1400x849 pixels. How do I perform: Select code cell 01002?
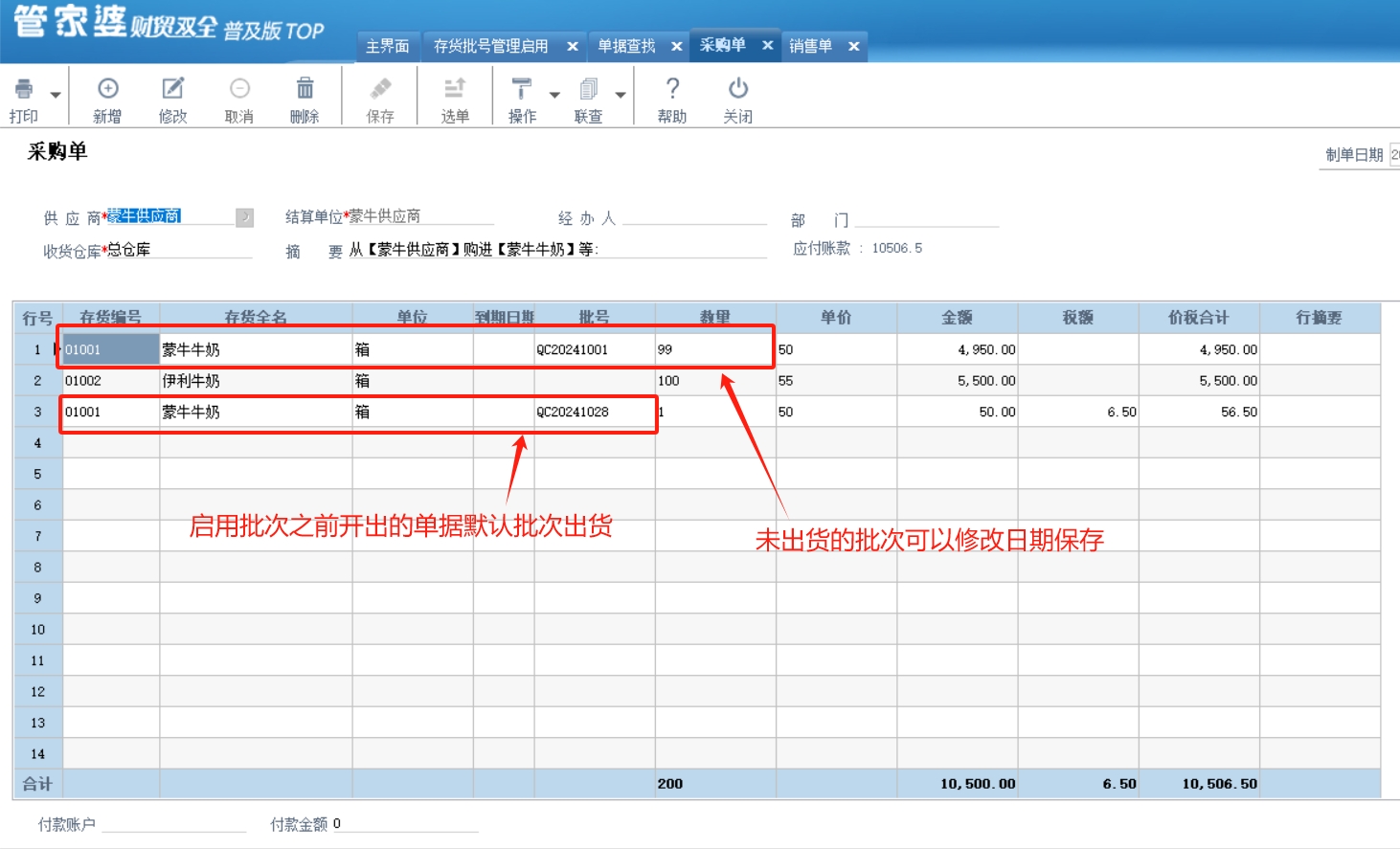click(111, 381)
